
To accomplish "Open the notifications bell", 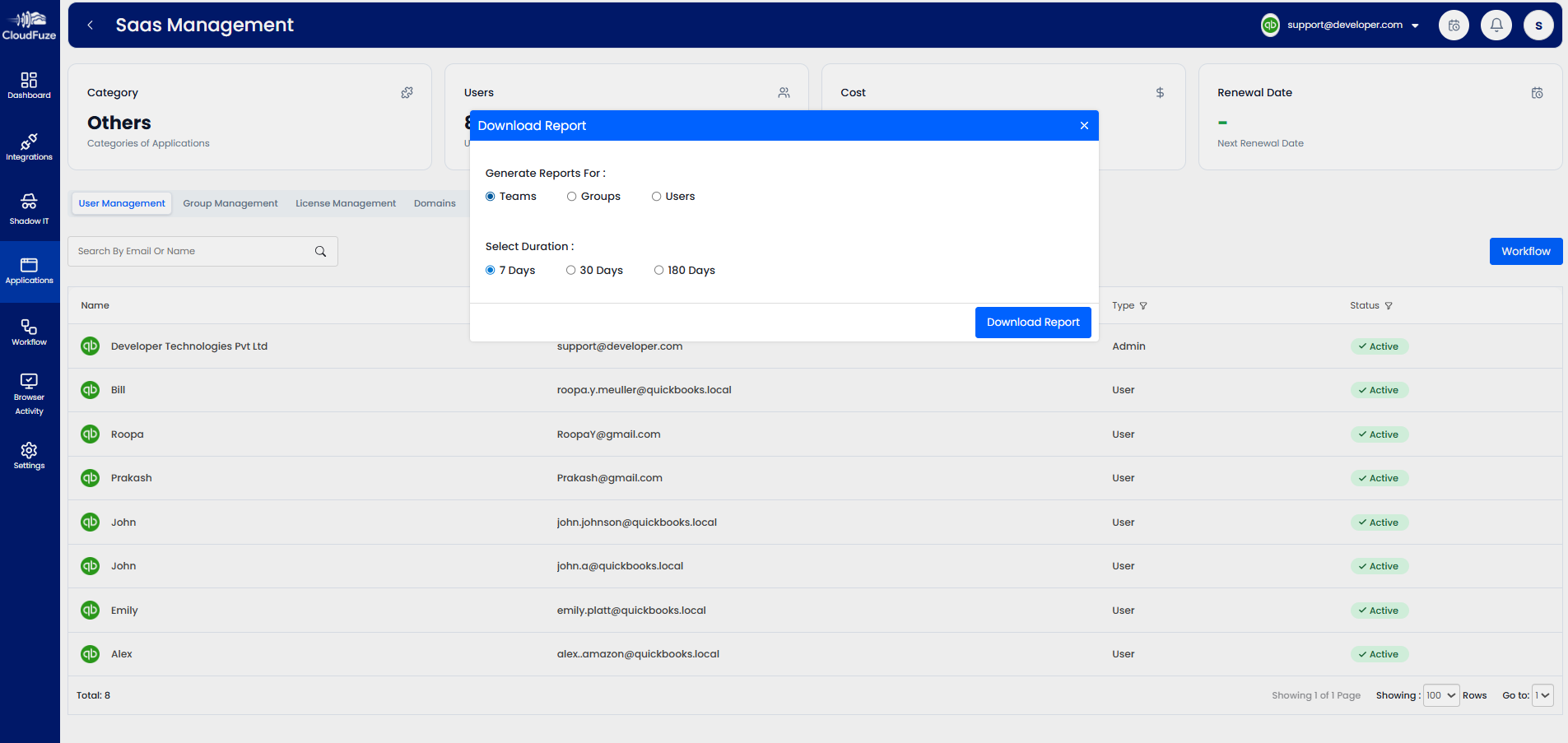I will 1496,25.
